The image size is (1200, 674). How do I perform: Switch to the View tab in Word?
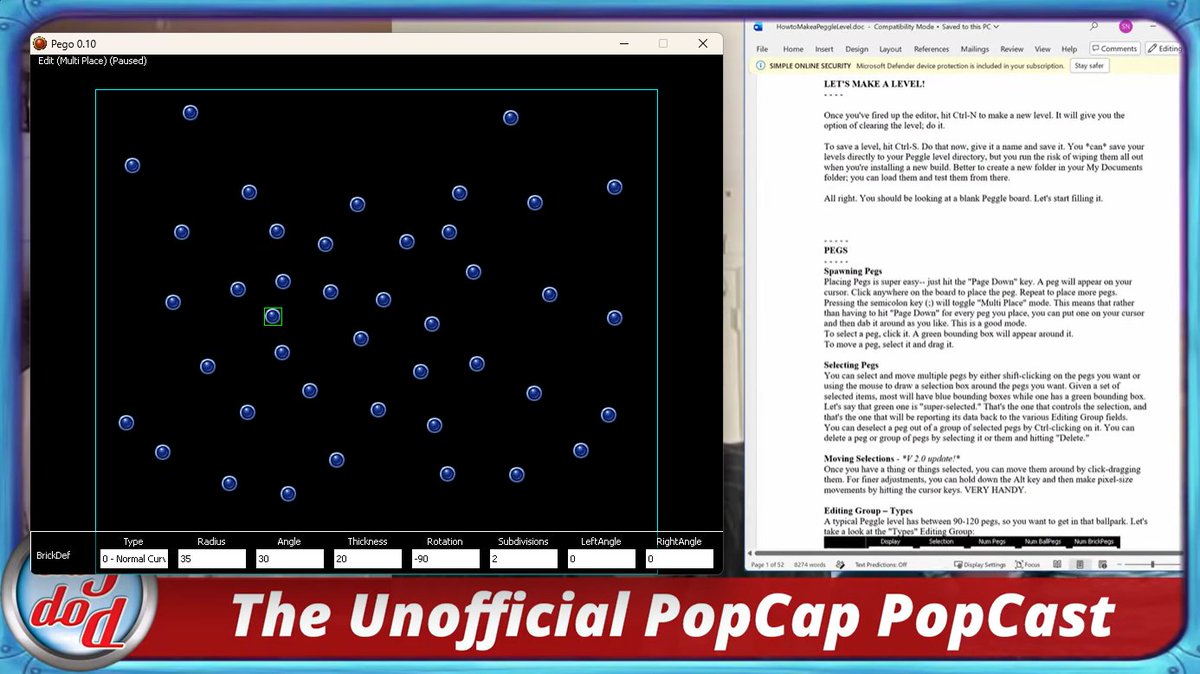[x=1042, y=49]
